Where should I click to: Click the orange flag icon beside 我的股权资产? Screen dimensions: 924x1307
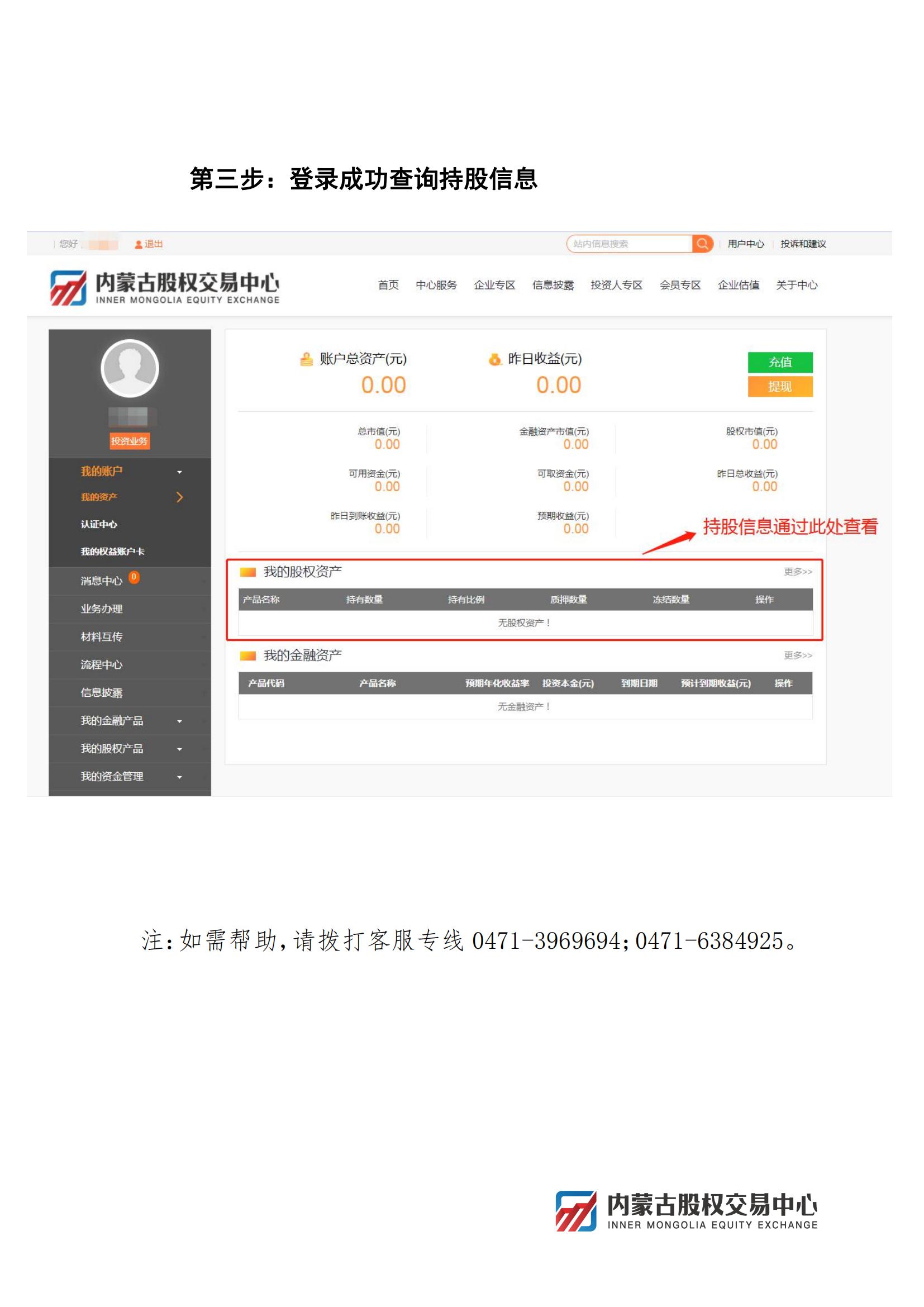pos(248,572)
